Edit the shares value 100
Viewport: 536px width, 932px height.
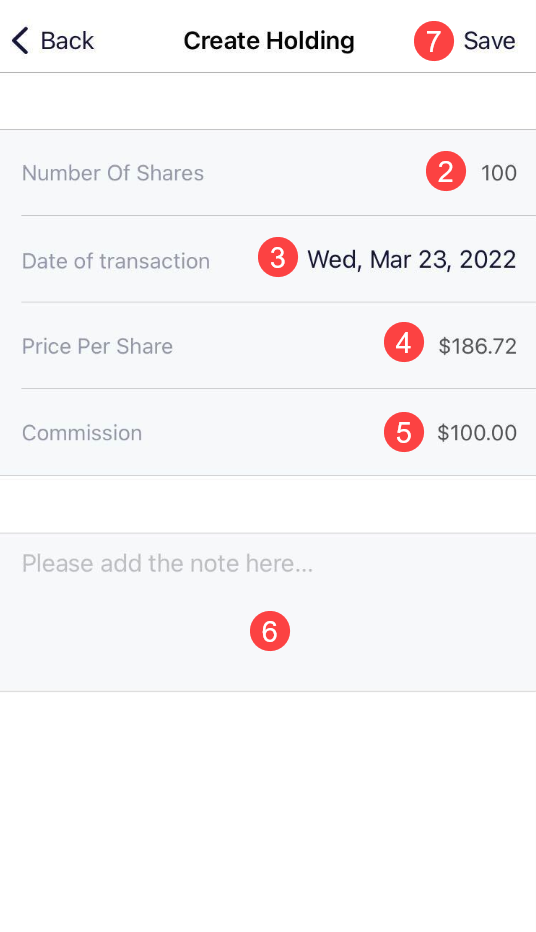[499, 173]
